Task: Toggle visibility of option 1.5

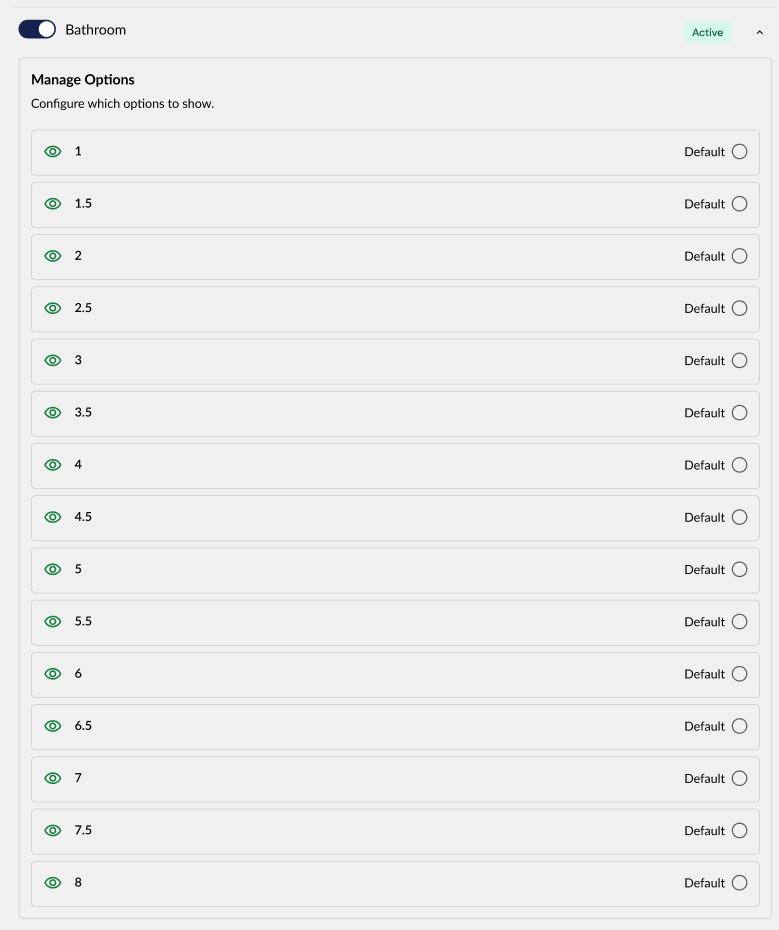Action: pos(53,204)
